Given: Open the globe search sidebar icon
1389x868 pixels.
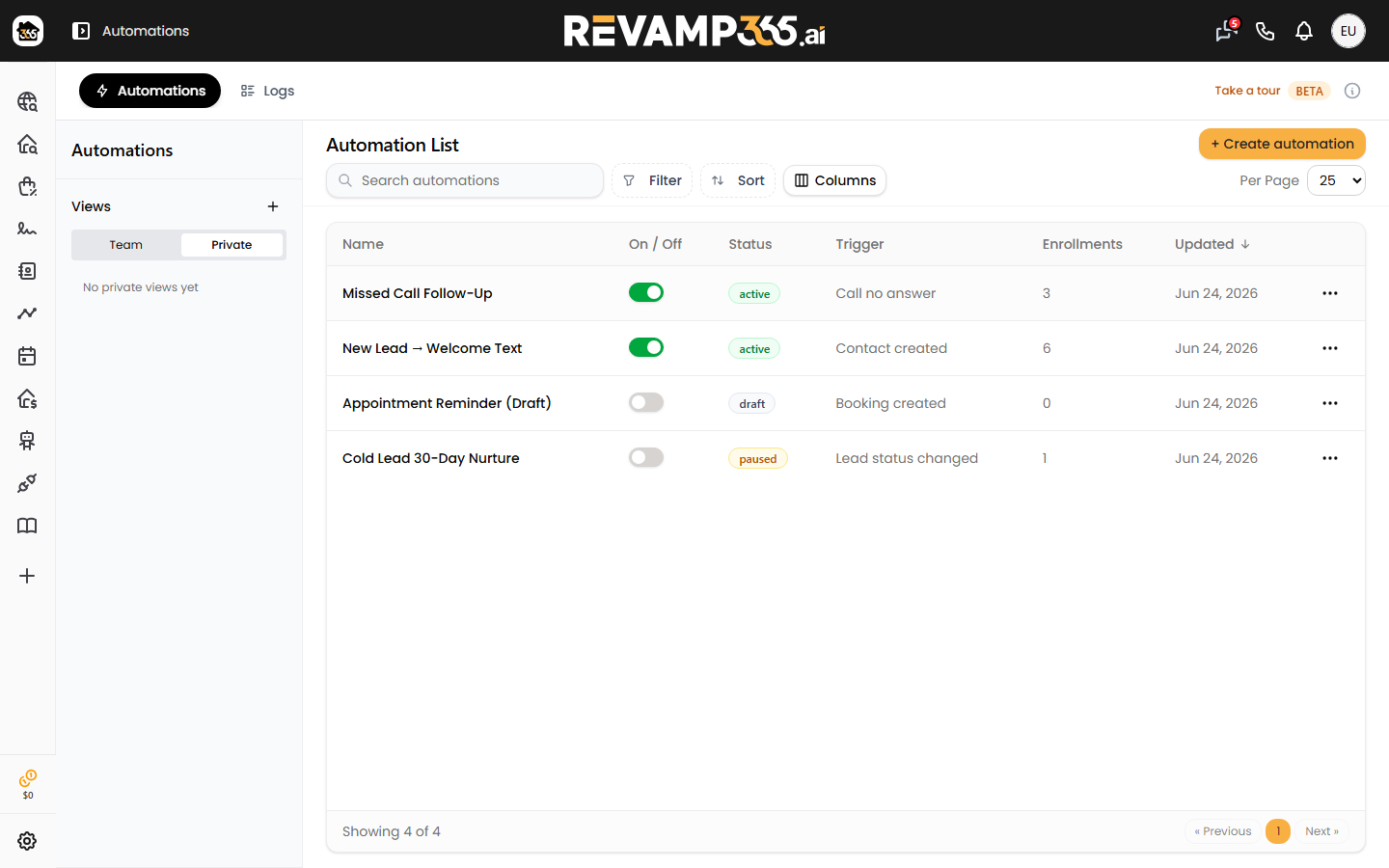Looking at the screenshot, I should [27, 101].
